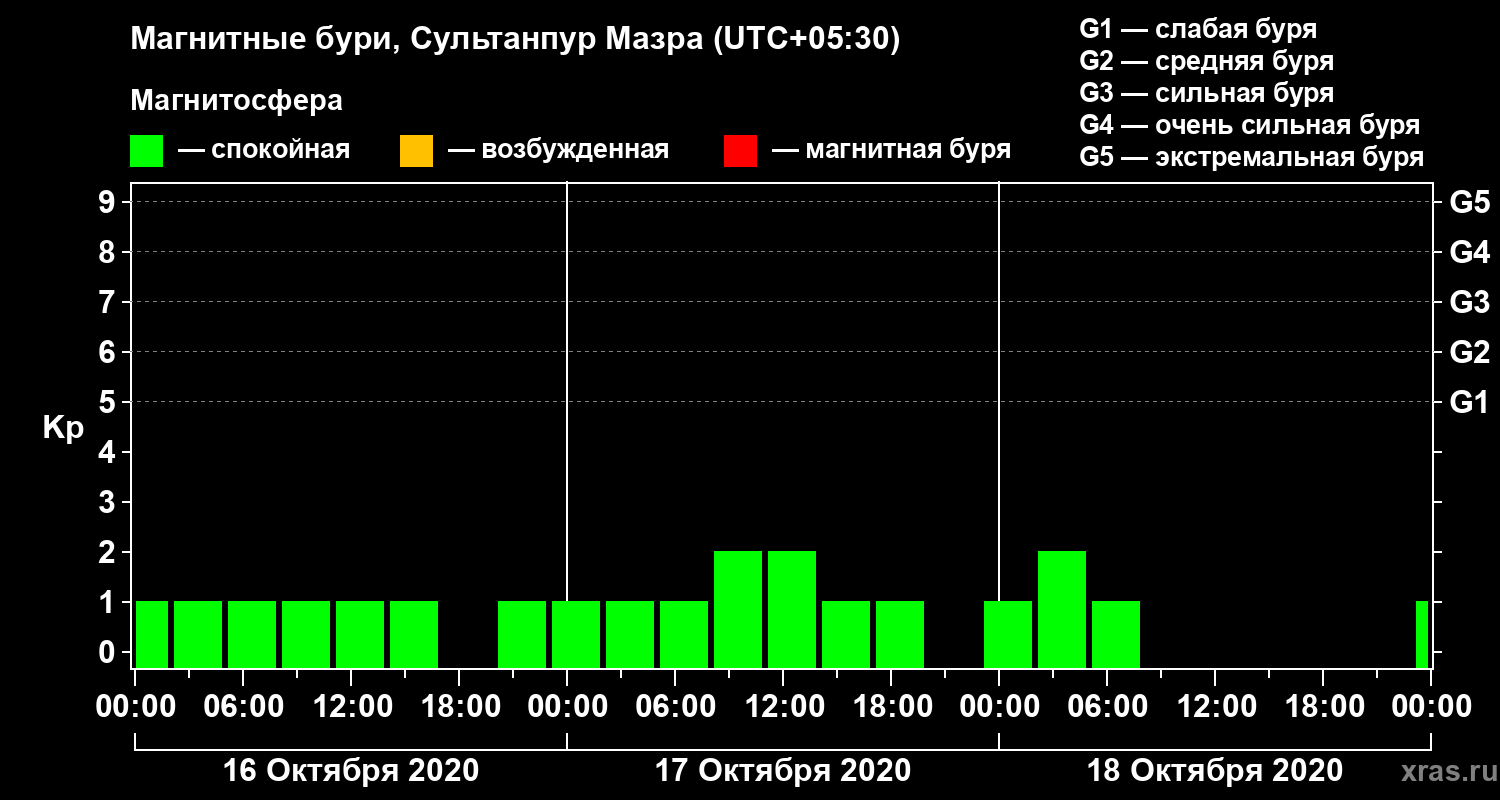Click the '— спокойная' legend label
The image size is (1500, 800).
pos(264,150)
